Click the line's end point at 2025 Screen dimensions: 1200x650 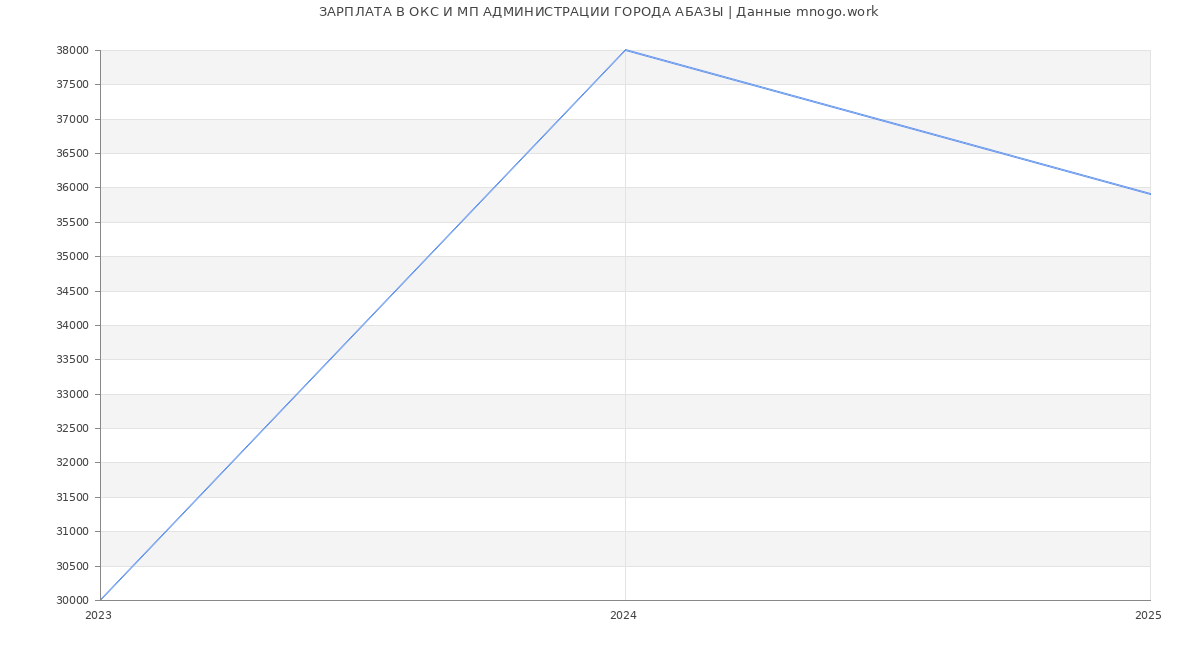tap(1150, 194)
